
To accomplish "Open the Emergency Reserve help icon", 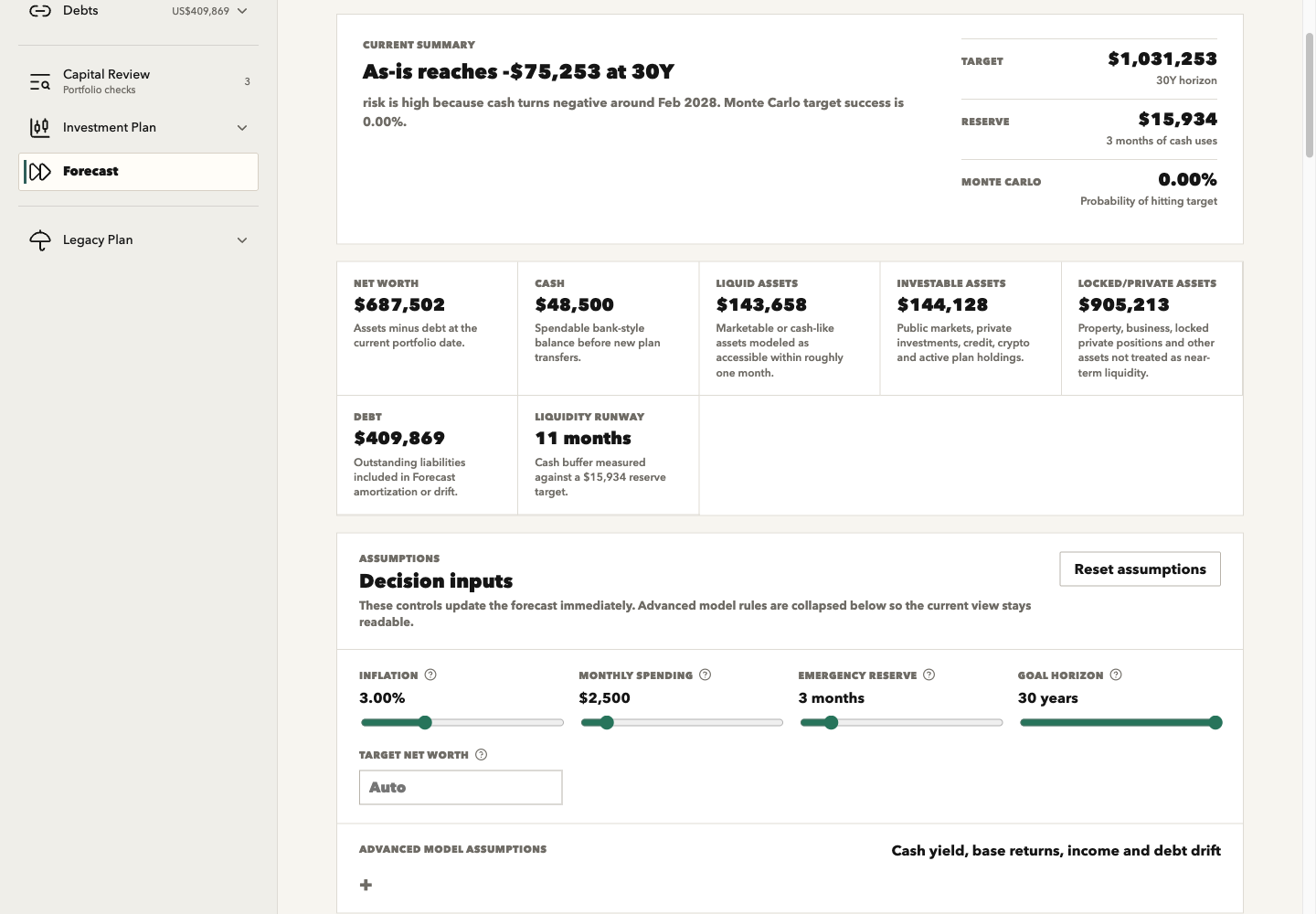I will [929, 675].
